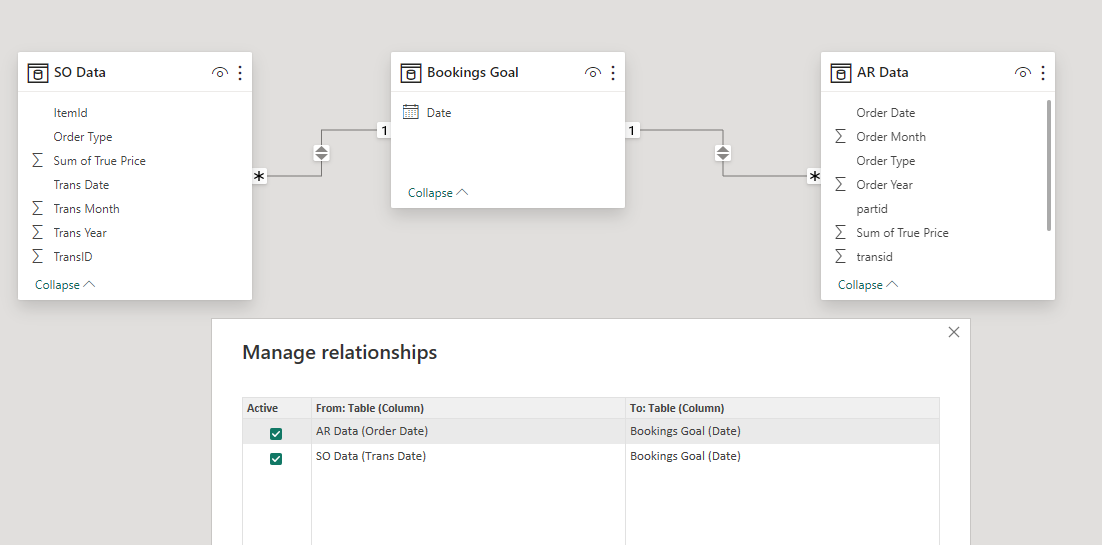Select the Order Date field in AR Data

pos(886,113)
